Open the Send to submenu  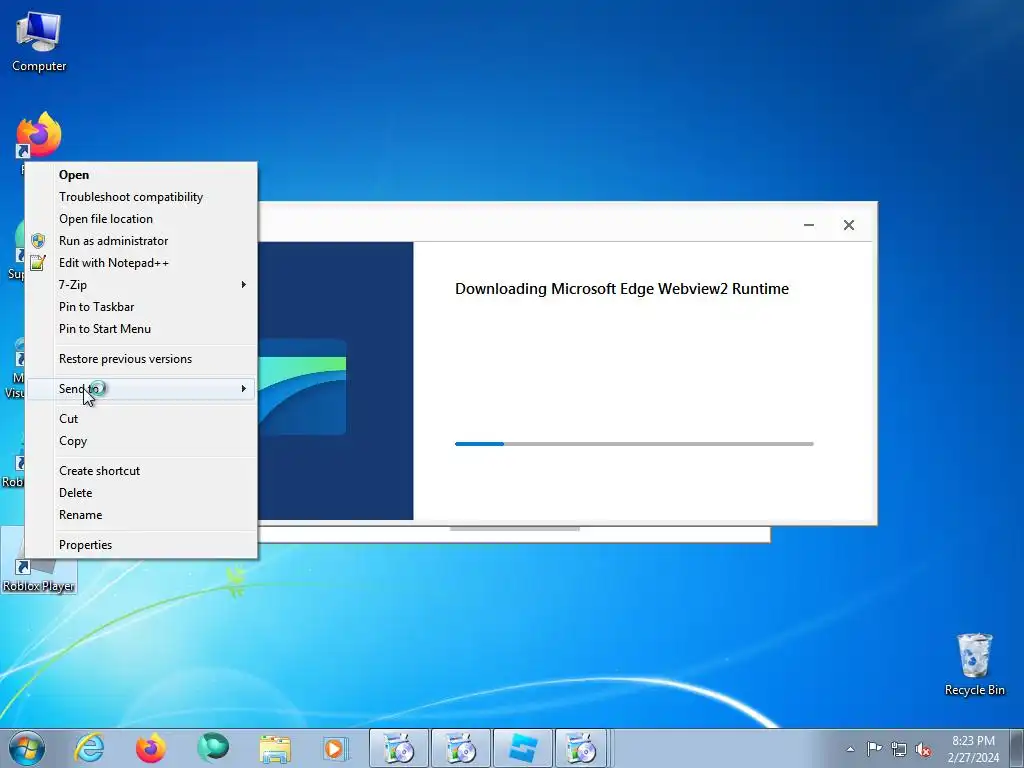pyautogui.click(x=141, y=389)
